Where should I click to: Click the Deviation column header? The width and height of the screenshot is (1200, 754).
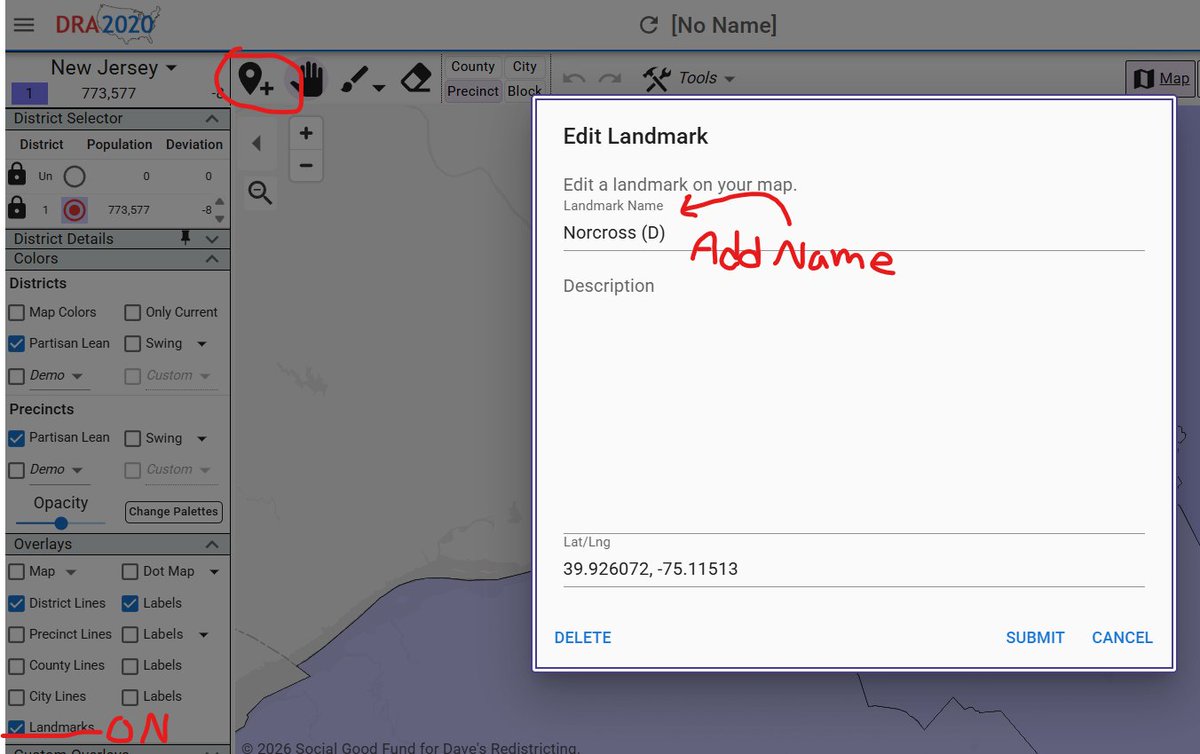(x=194, y=145)
